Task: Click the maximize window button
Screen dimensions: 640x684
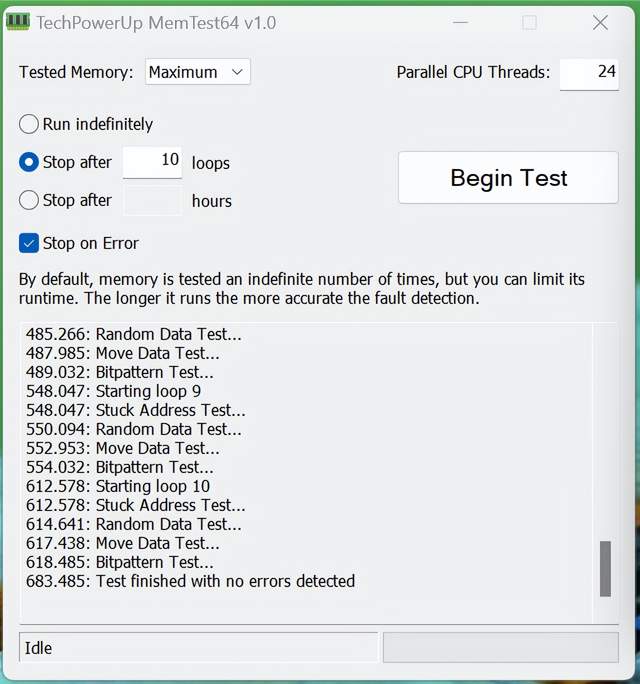Action: click(529, 22)
